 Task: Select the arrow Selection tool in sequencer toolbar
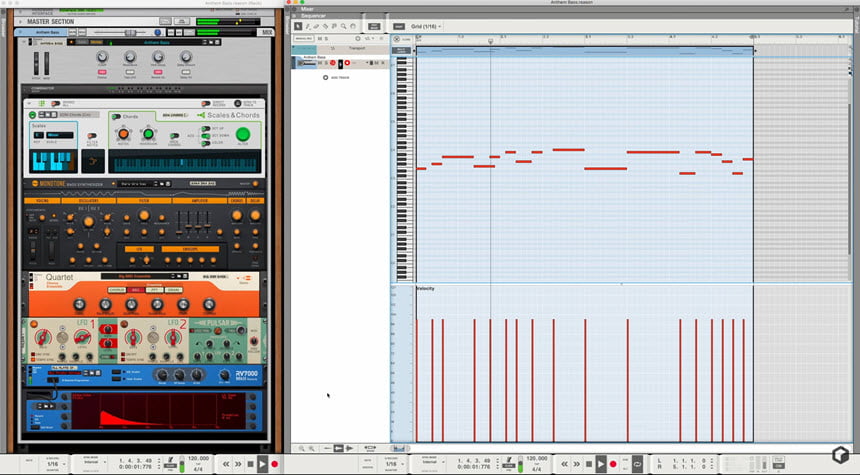tap(298, 26)
